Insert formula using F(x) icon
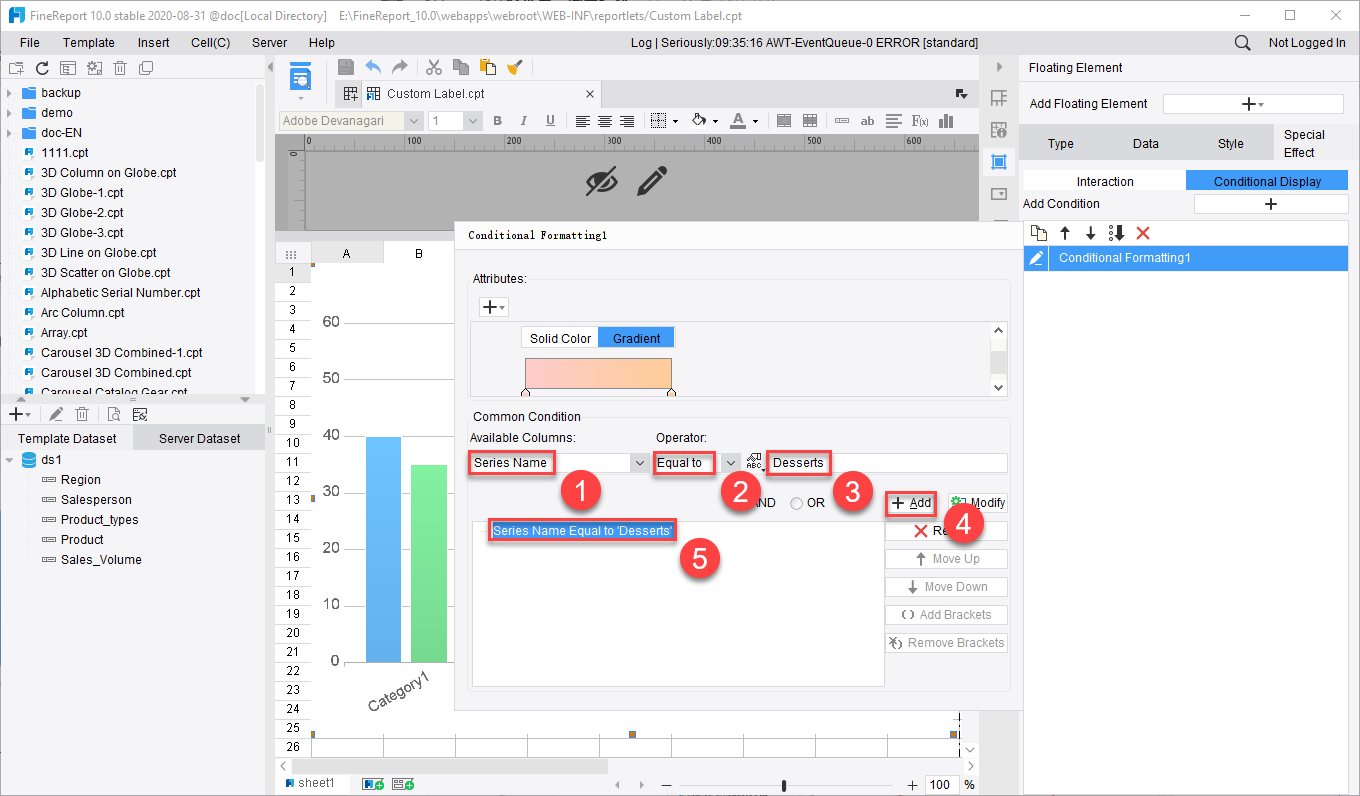1360x796 pixels. point(921,121)
